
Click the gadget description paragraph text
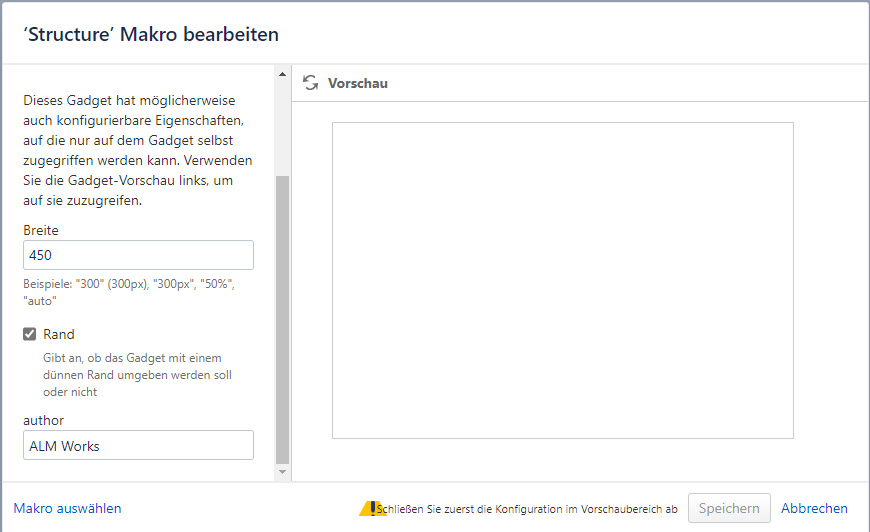click(138, 150)
